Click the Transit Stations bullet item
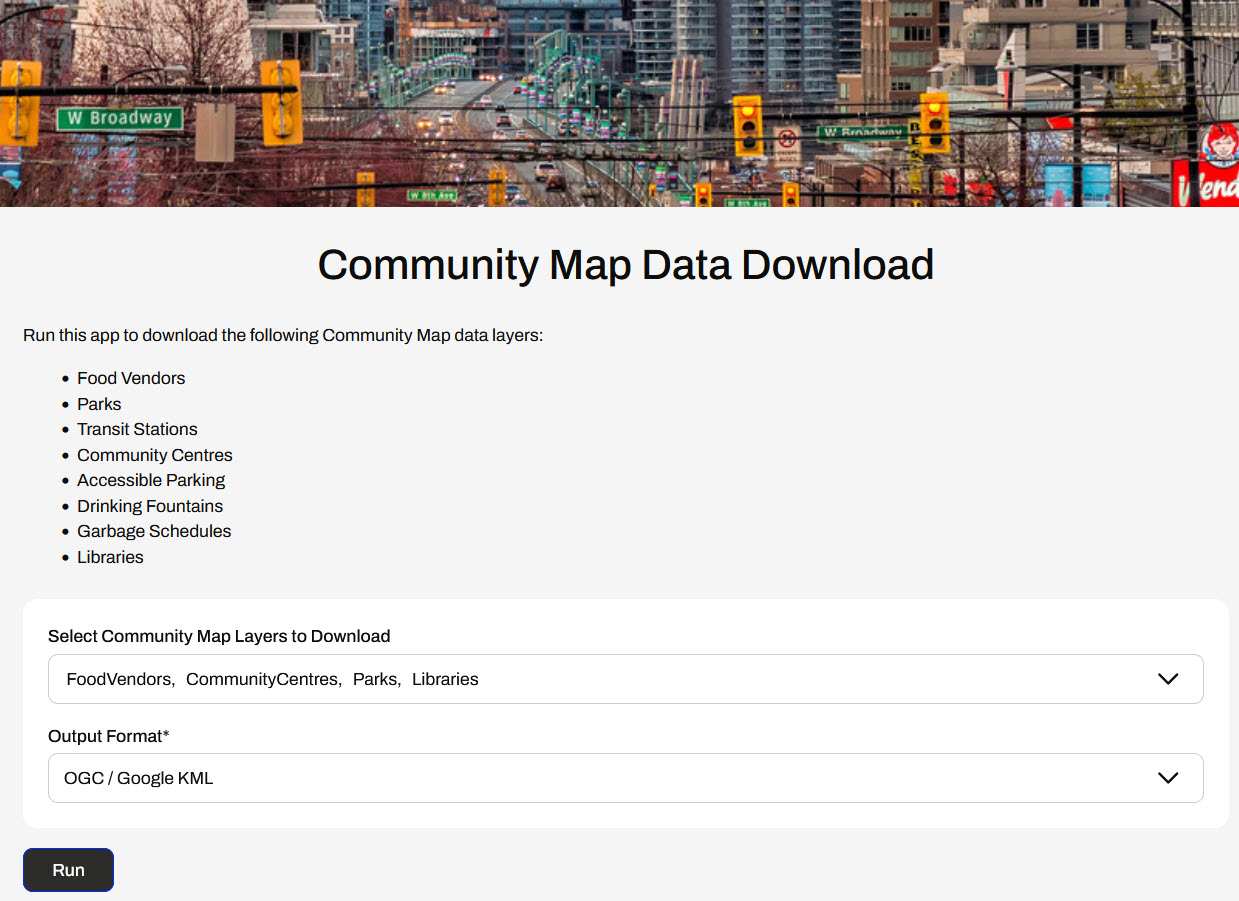 click(x=137, y=429)
